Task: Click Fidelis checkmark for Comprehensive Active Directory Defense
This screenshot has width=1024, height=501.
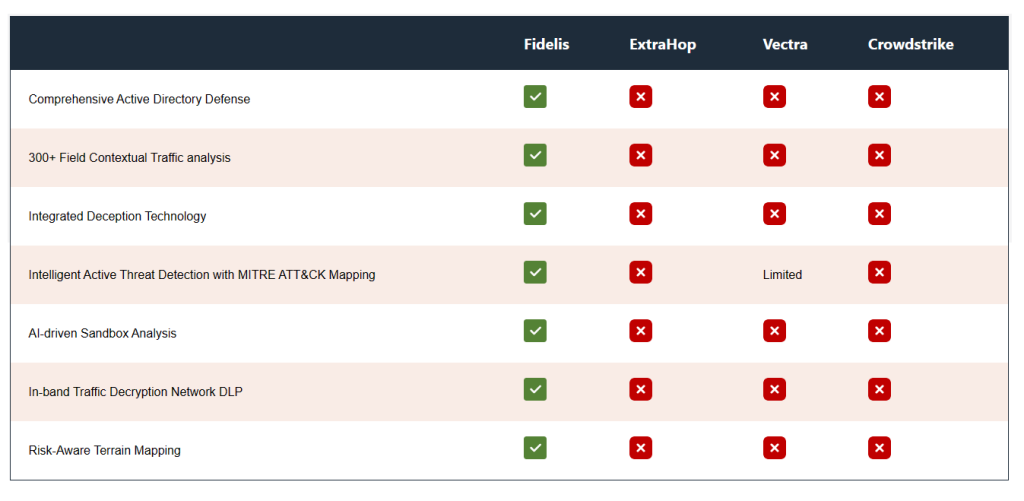Action: (535, 97)
